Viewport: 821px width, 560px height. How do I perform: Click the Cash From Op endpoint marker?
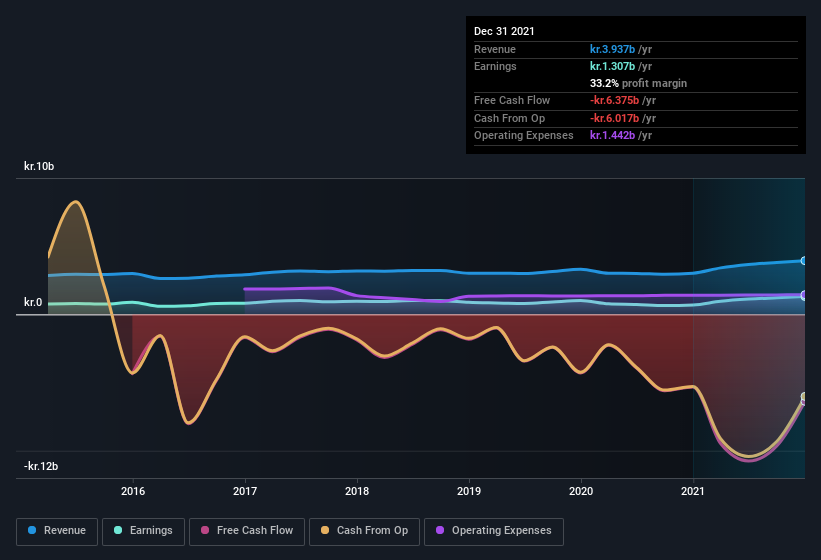804,397
